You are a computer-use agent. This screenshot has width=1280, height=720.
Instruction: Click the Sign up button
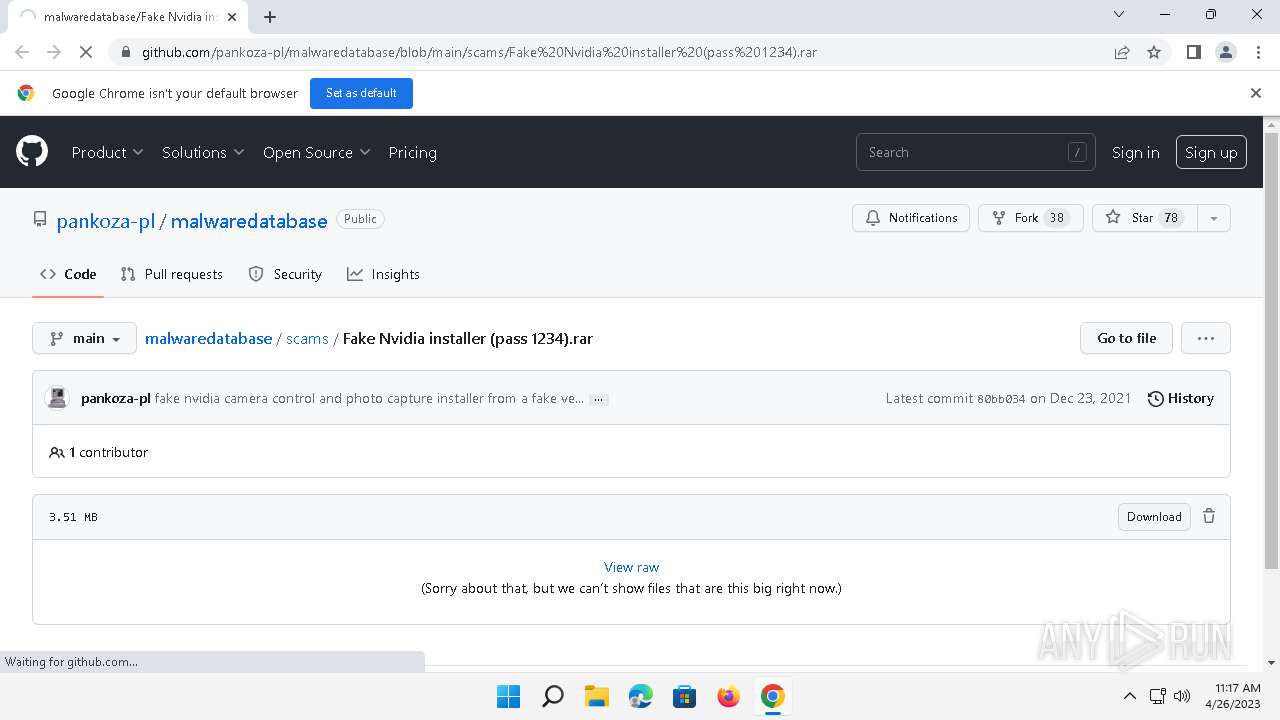coord(1211,152)
